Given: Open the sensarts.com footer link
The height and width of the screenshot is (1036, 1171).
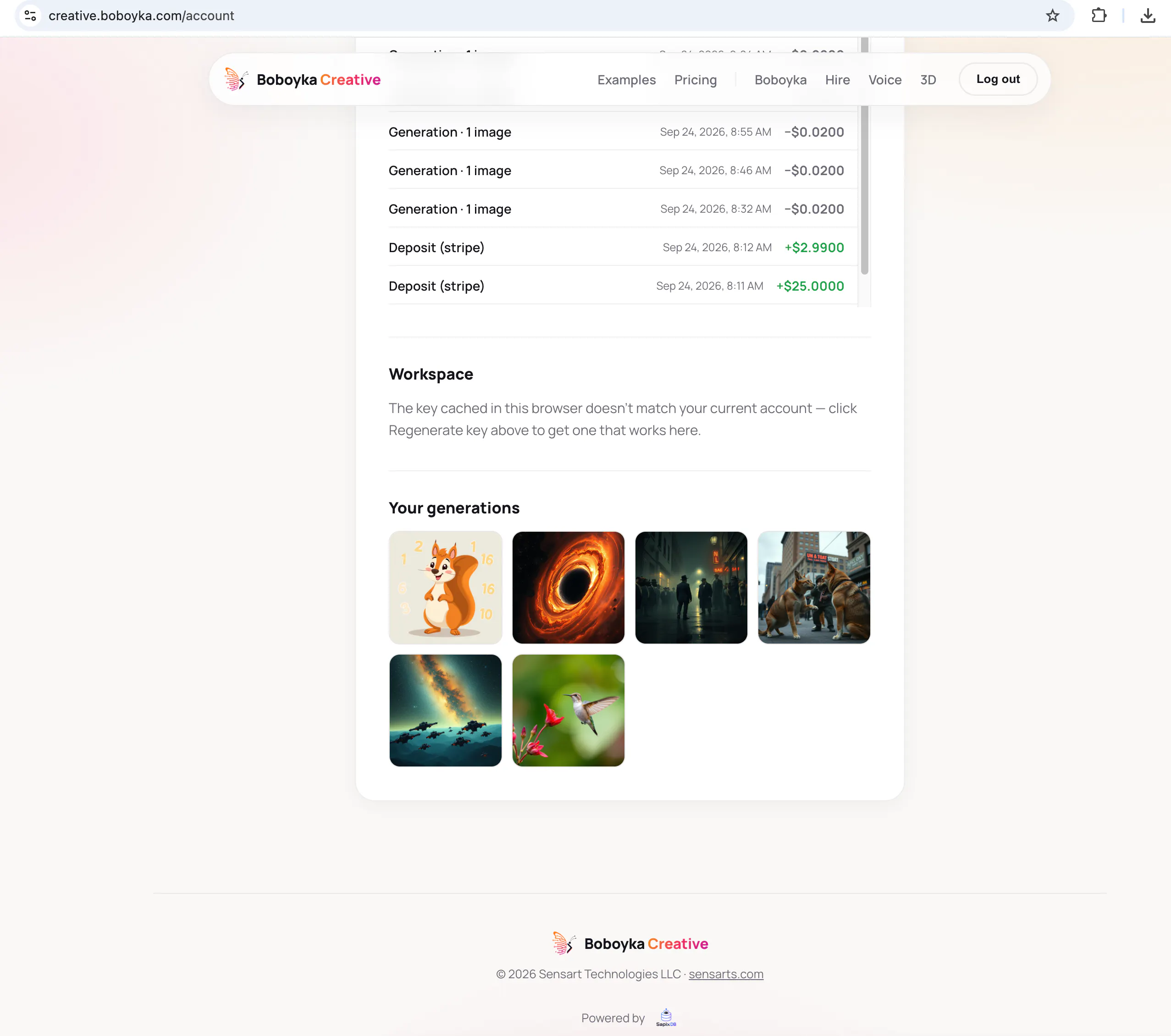Looking at the screenshot, I should (726, 974).
